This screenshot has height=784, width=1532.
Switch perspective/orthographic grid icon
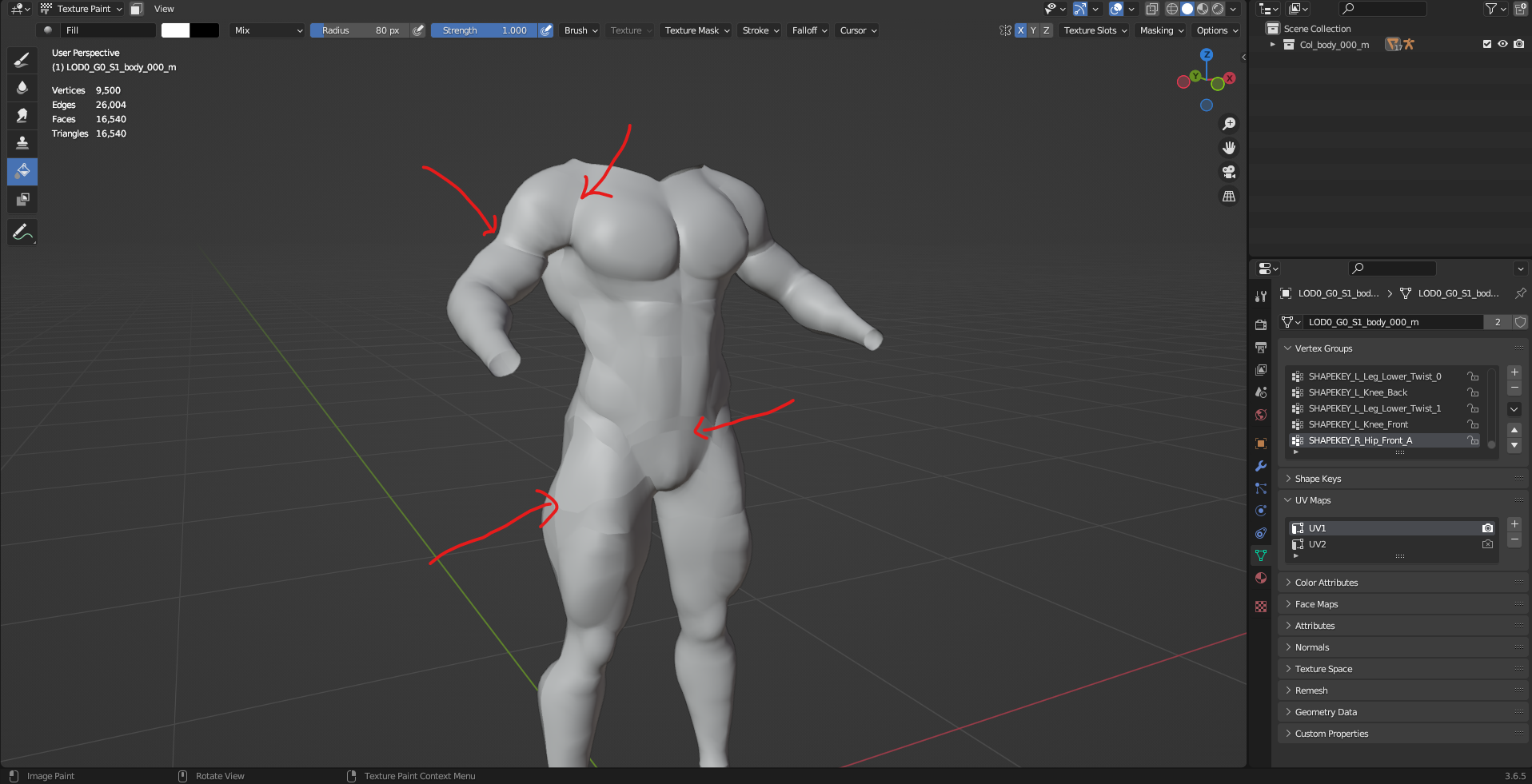click(x=1229, y=196)
